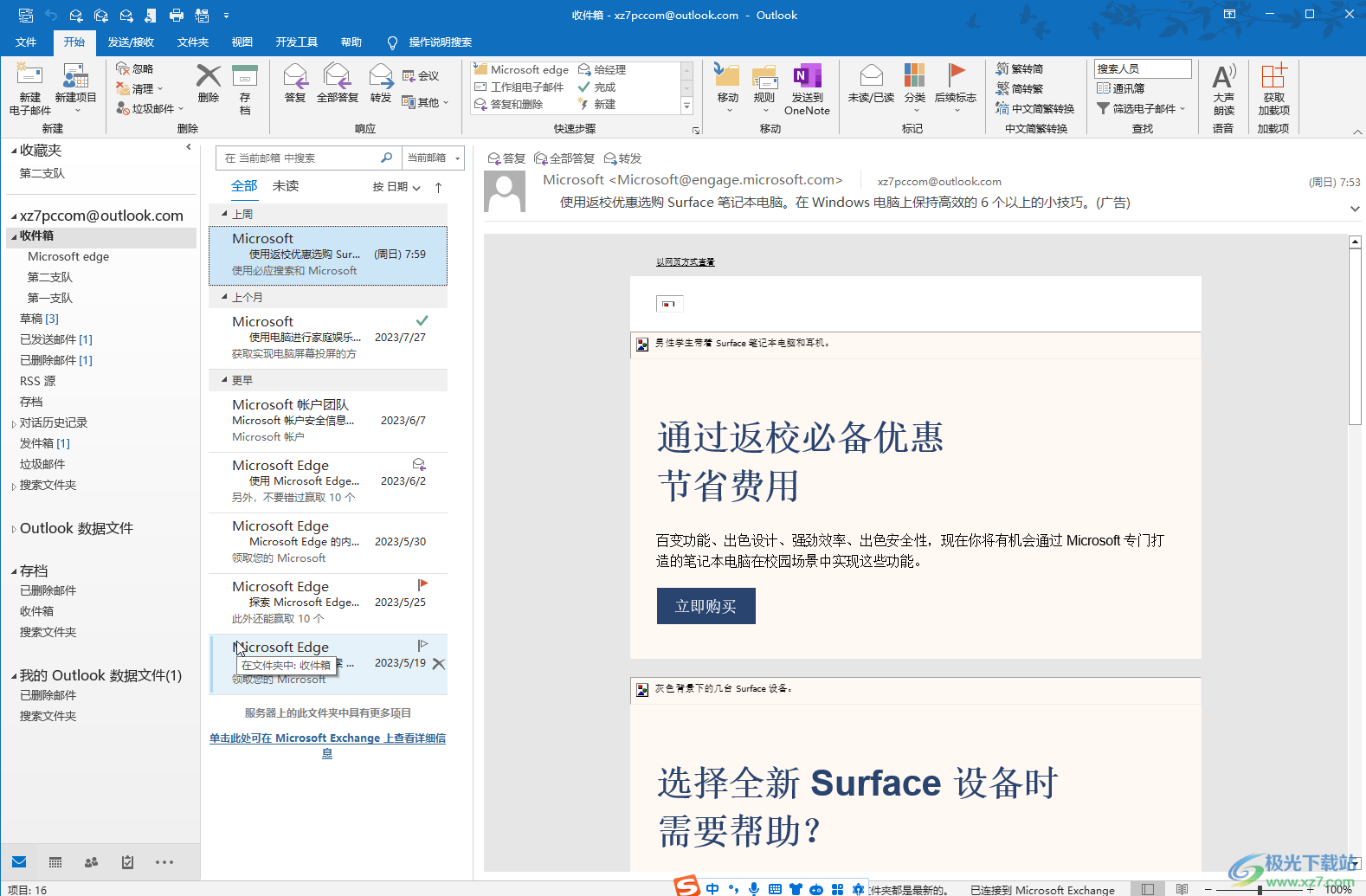The width and height of the screenshot is (1366, 896).
Task: Click the Categorize (分类) color icon
Action: pos(914,75)
